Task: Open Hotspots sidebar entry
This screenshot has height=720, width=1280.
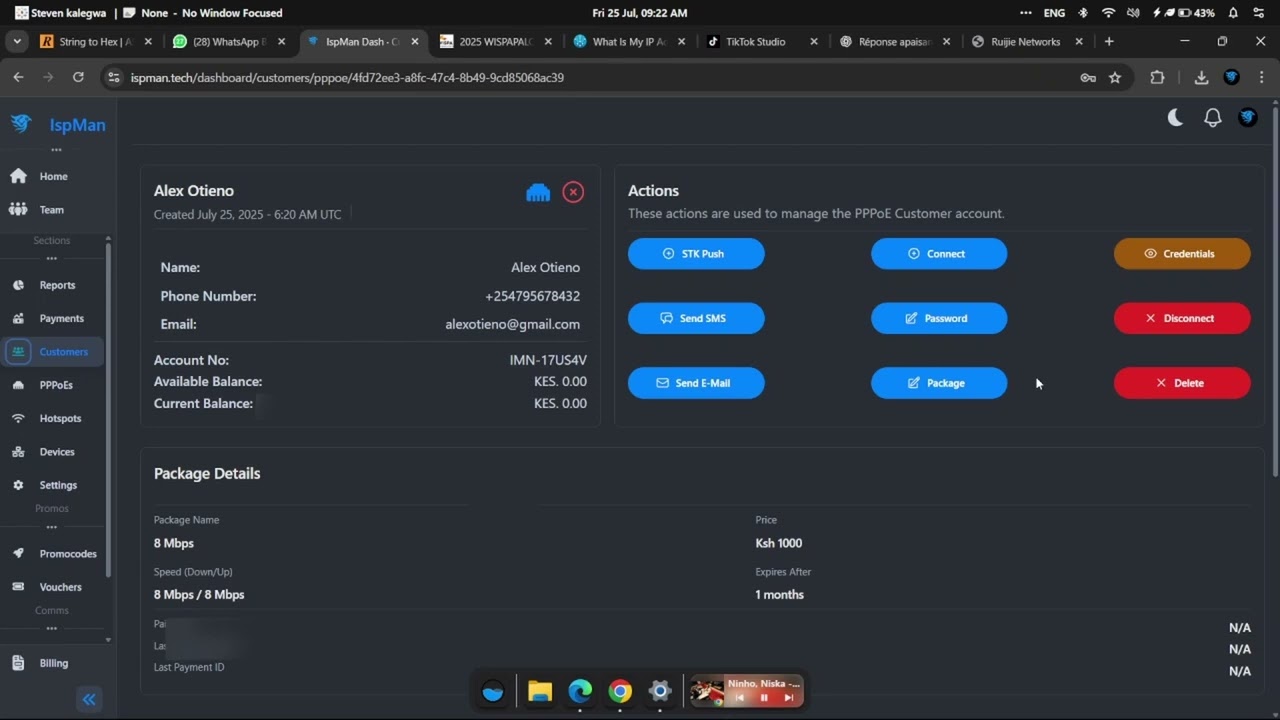Action: pos(60,418)
